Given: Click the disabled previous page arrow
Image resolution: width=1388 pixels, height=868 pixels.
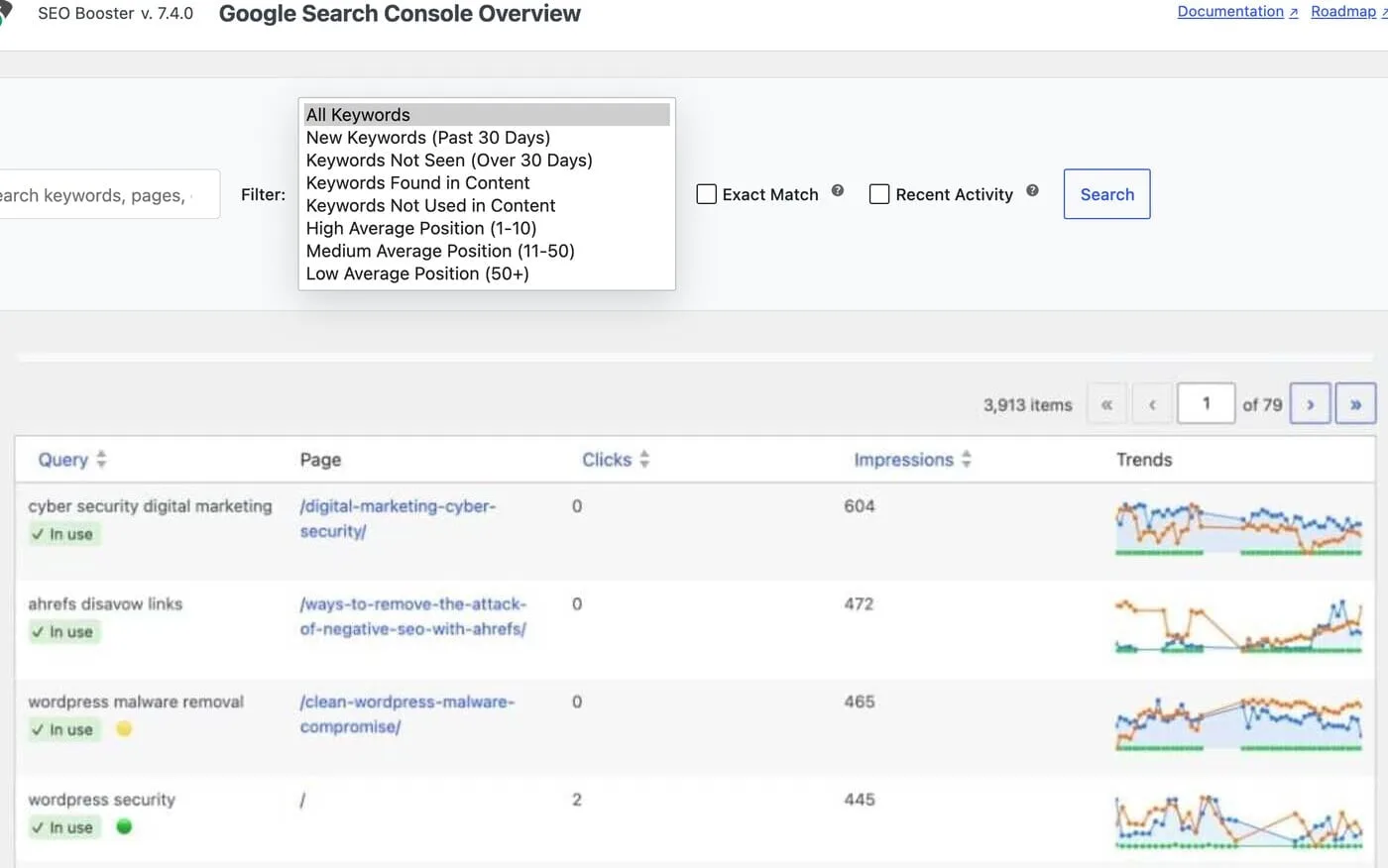Looking at the screenshot, I should 1152,404.
